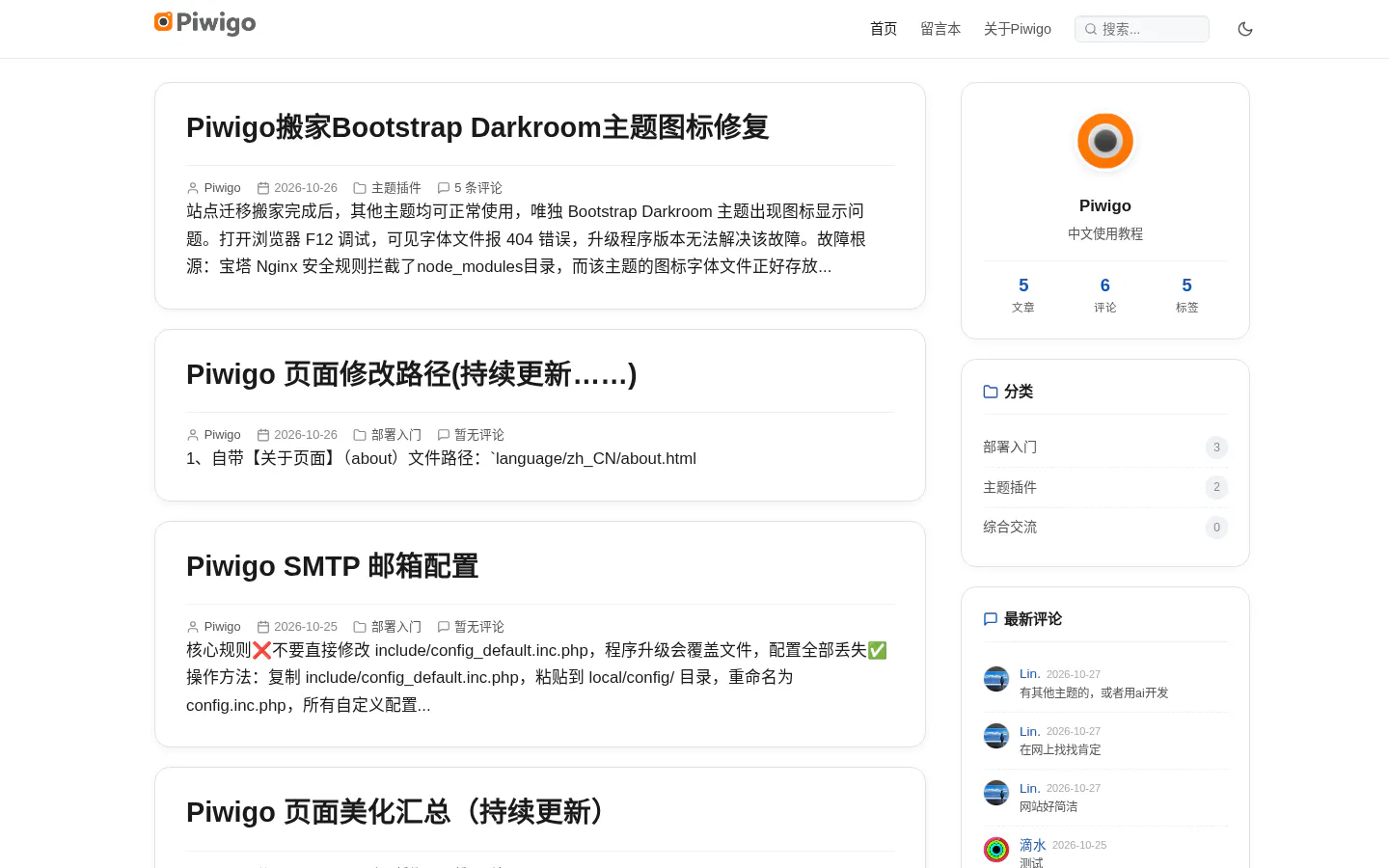The height and width of the screenshot is (868, 1389).
Task: Click the 文章 count of 5
Action: coord(1023,294)
